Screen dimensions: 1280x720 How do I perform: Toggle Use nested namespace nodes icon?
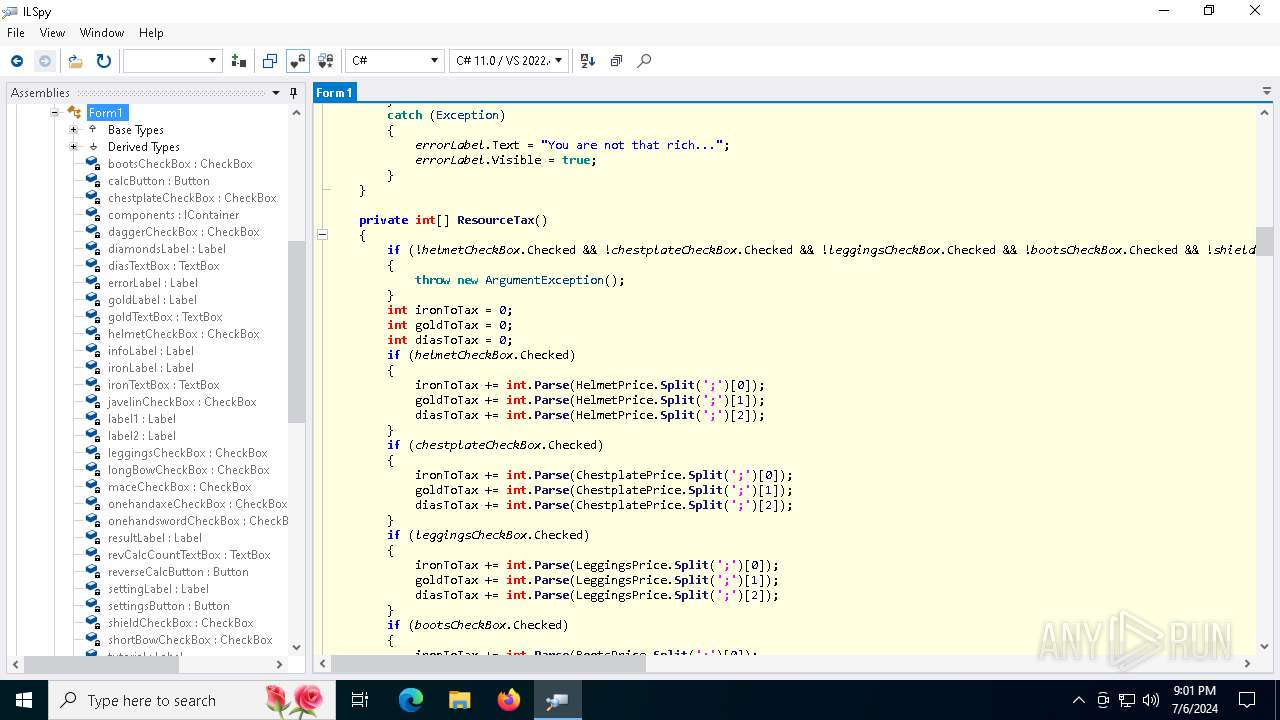(270, 61)
